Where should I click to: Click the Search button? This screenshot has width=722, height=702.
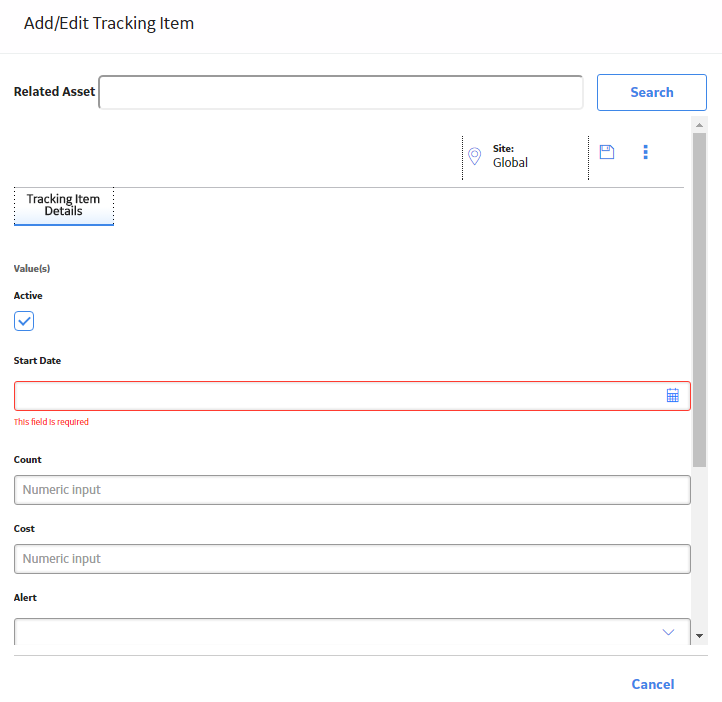(652, 92)
